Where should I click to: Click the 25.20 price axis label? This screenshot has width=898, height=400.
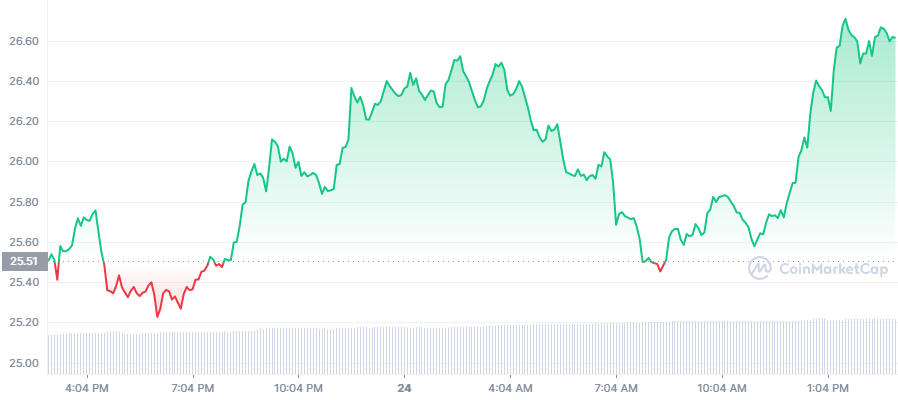pos(22,322)
